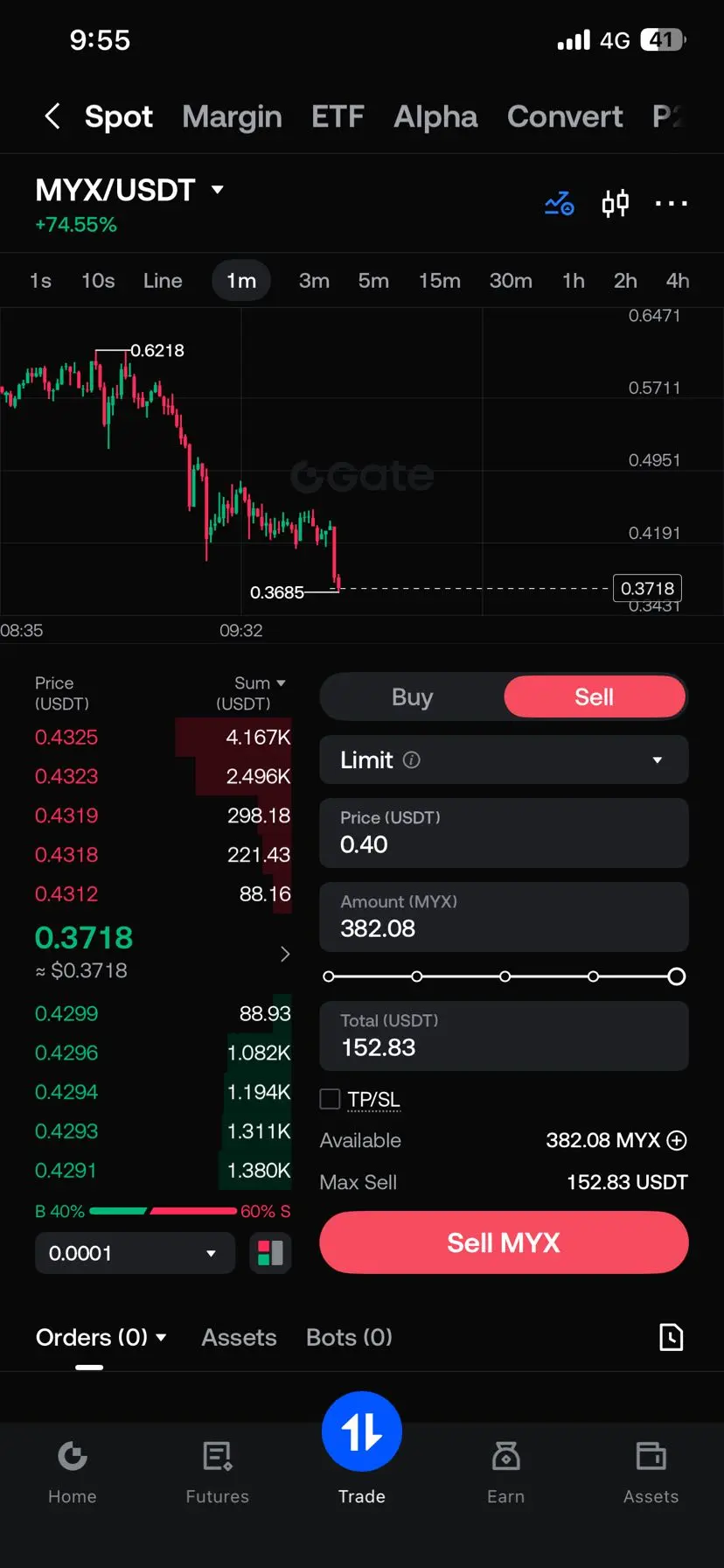Edit the Amount (MYX) field
The height and width of the screenshot is (1568, 724).
504,917
